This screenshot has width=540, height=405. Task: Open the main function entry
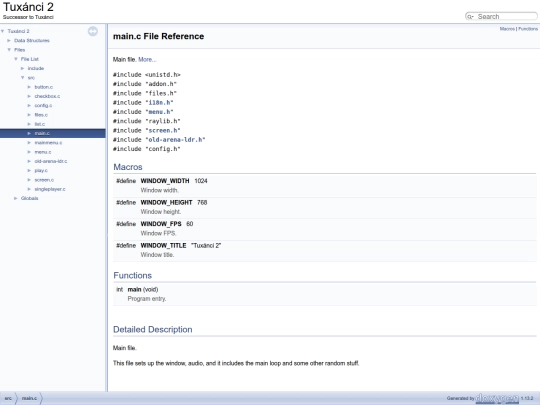coord(134,290)
